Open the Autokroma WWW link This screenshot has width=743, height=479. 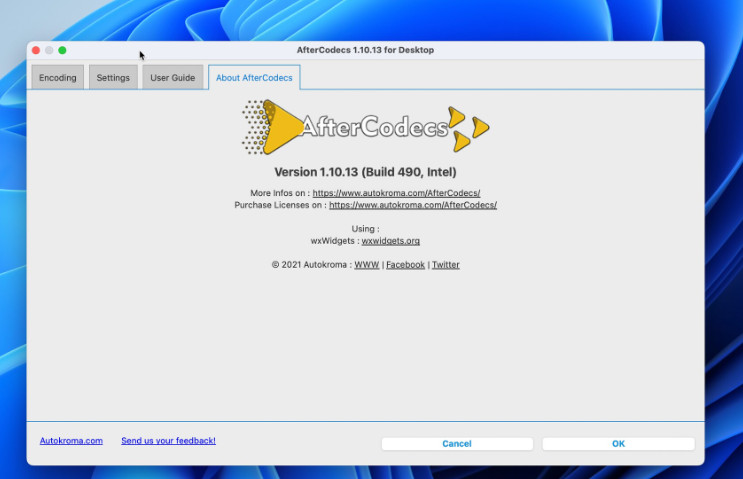[x=367, y=264]
